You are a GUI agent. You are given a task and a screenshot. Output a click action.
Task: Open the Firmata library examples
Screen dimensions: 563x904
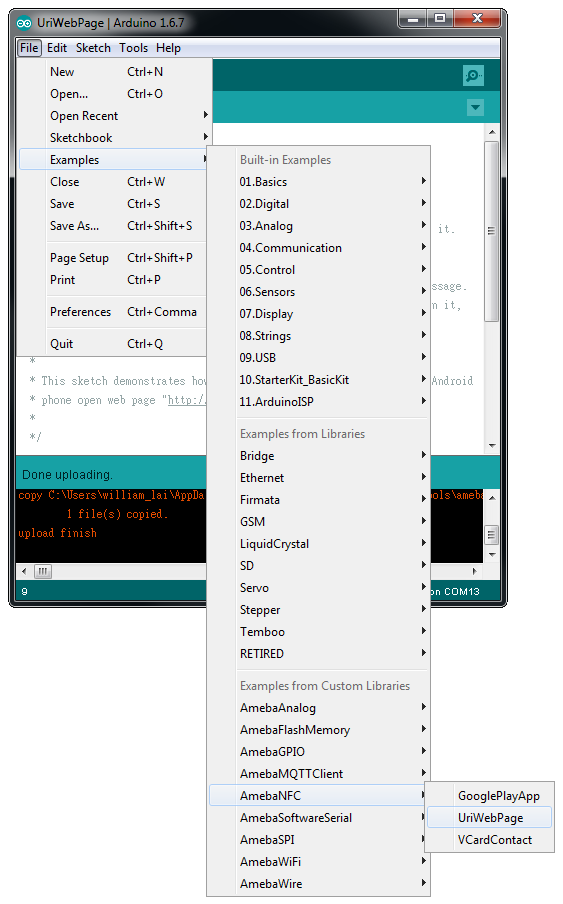pyautogui.click(x=319, y=500)
